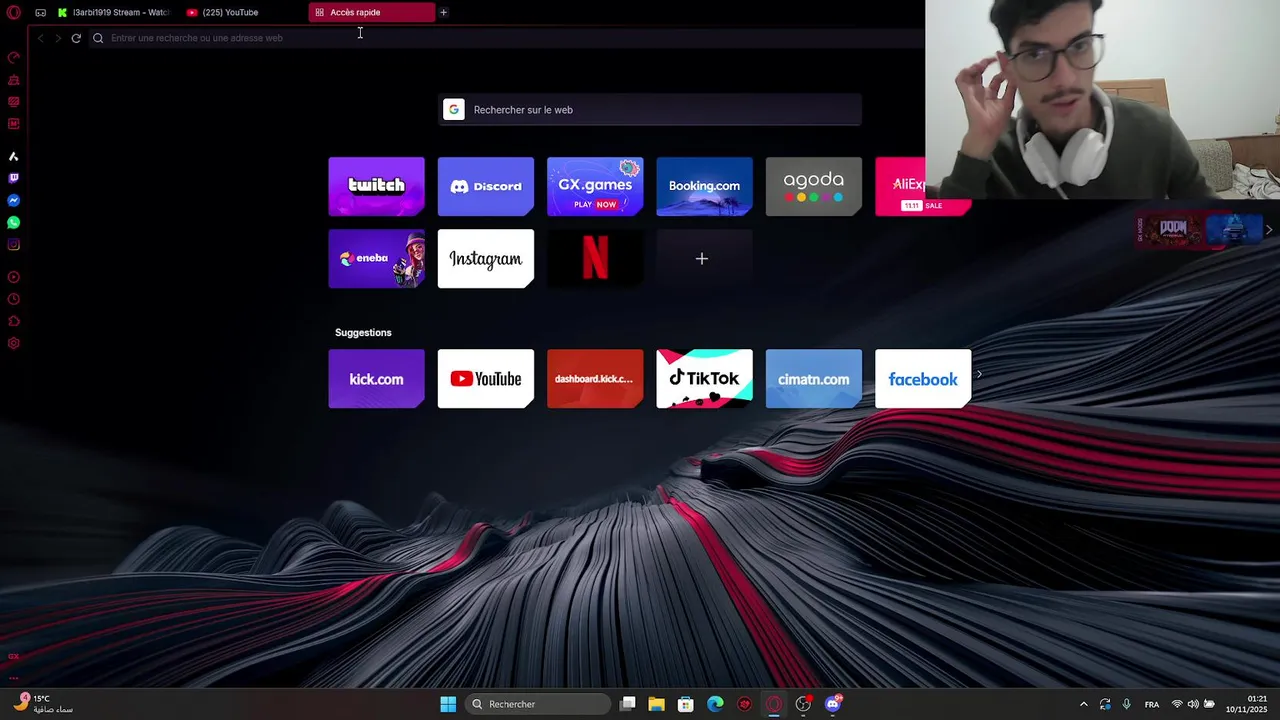
Task: Select the Accès rapide tab
Action: pyautogui.click(x=373, y=12)
